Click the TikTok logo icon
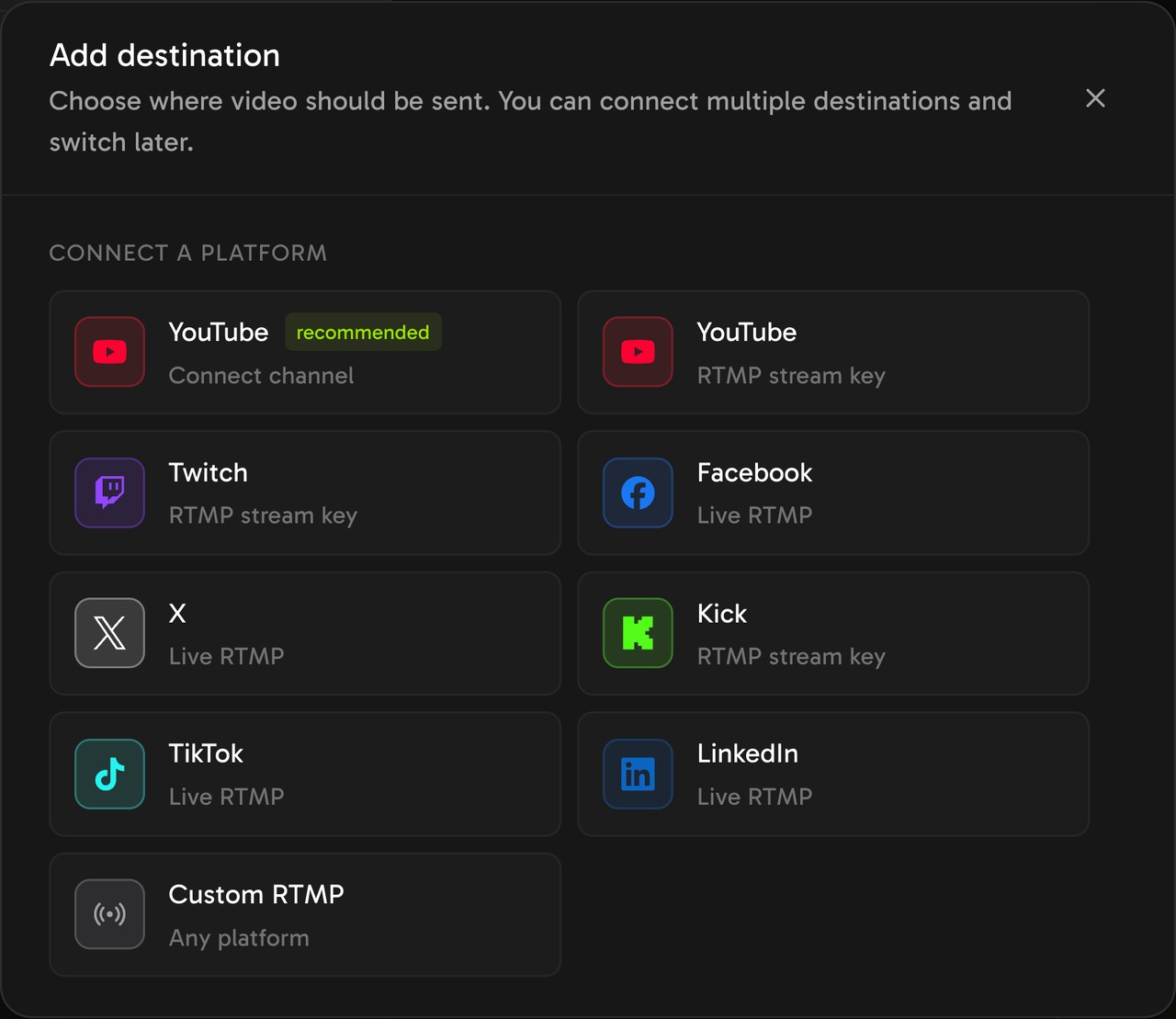 (x=109, y=774)
